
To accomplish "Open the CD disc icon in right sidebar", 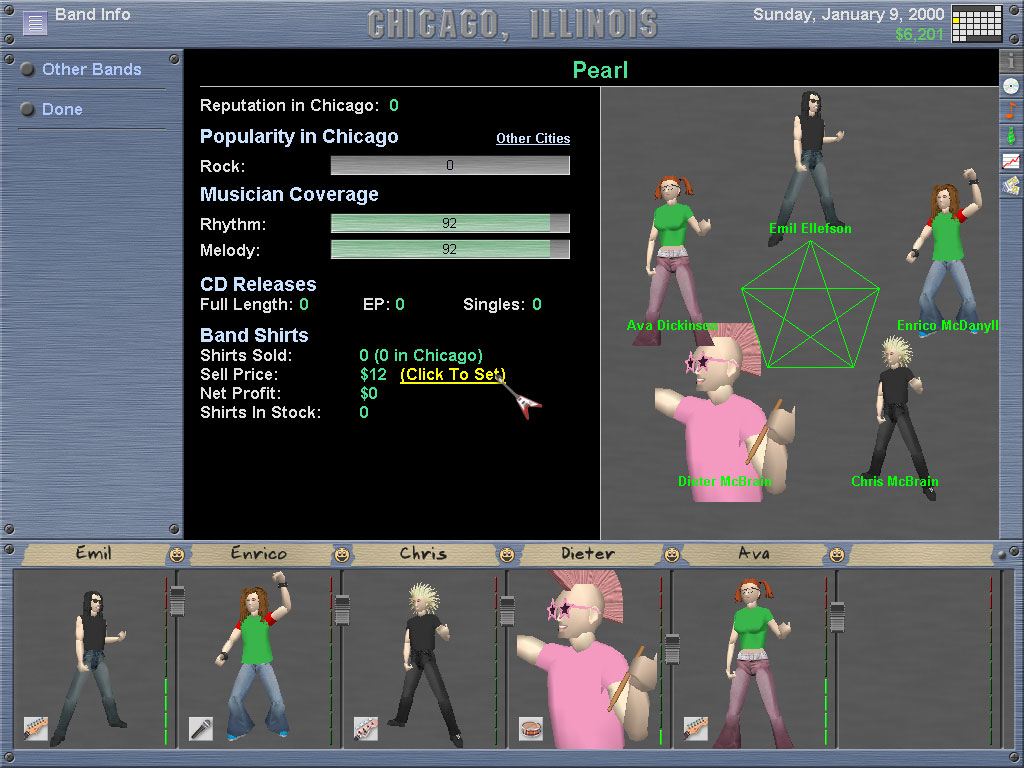I will [x=1011, y=86].
